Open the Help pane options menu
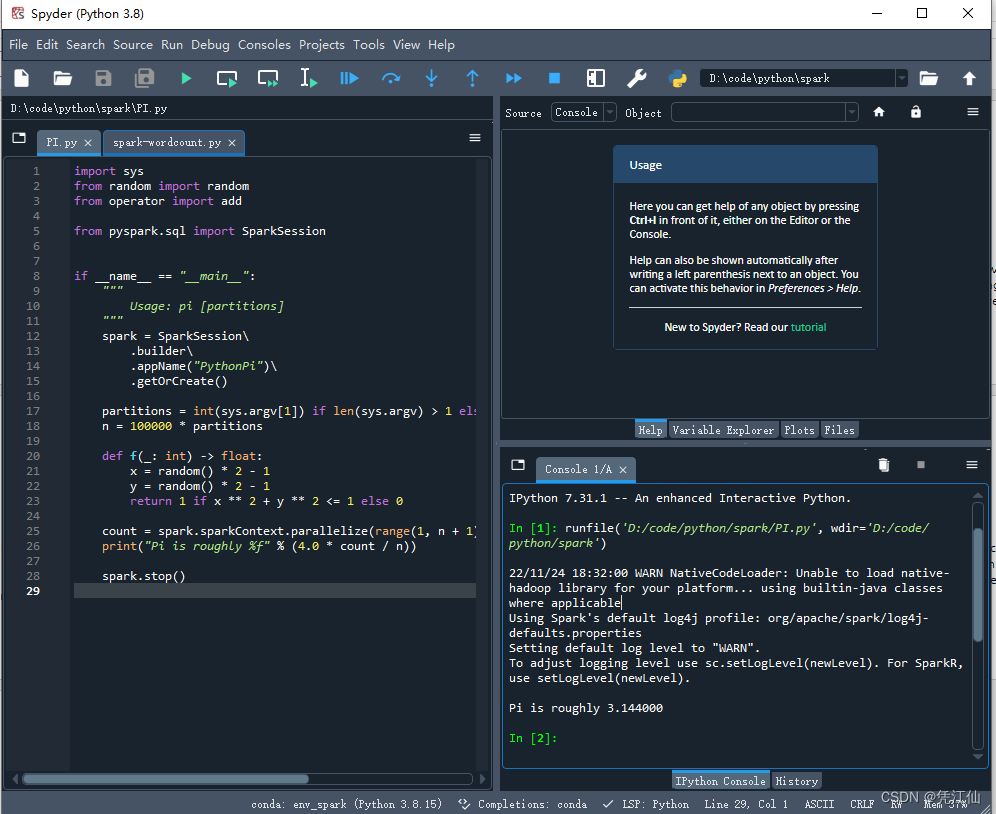The width and height of the screenshot is (996, 814). (972, 112)
